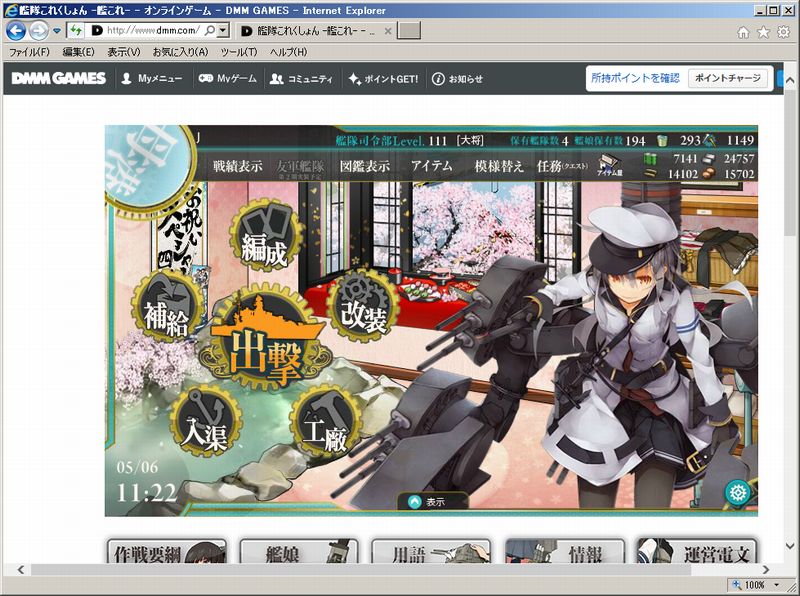This screenshot has width=800, height=596.
Task: Click the IE back arrow button
Action: pos(16,31)
